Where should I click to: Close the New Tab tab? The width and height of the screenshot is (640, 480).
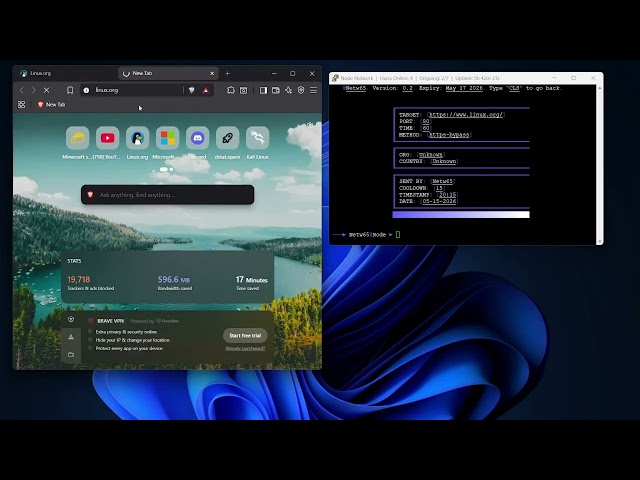[212, 73]
